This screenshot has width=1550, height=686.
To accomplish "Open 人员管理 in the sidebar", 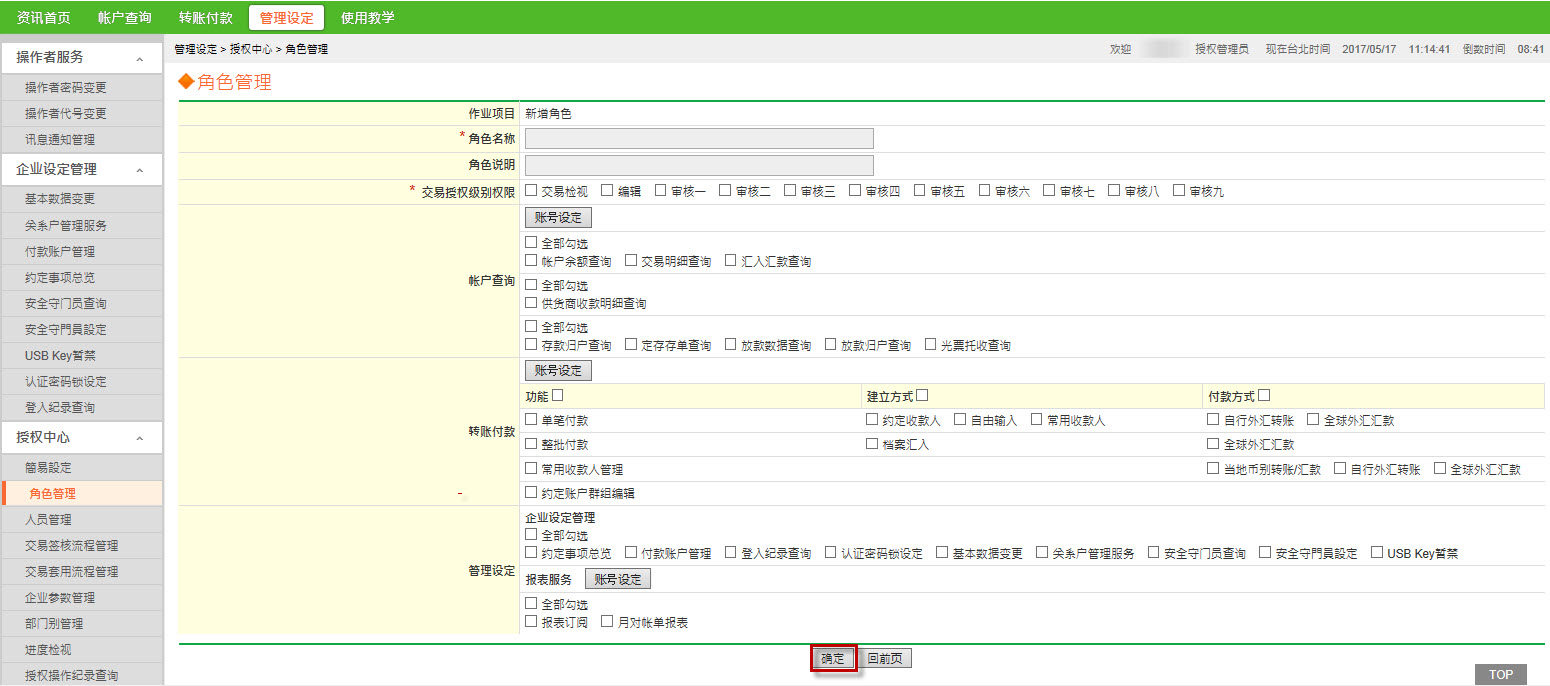I will pyautogui.click(x=48, y=520).
